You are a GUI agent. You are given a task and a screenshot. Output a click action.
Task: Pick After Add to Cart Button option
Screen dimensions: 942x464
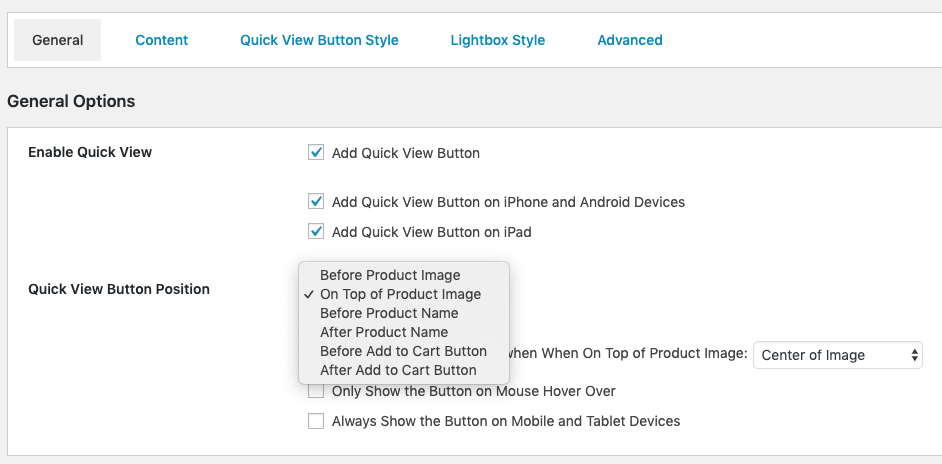point(398,370)
